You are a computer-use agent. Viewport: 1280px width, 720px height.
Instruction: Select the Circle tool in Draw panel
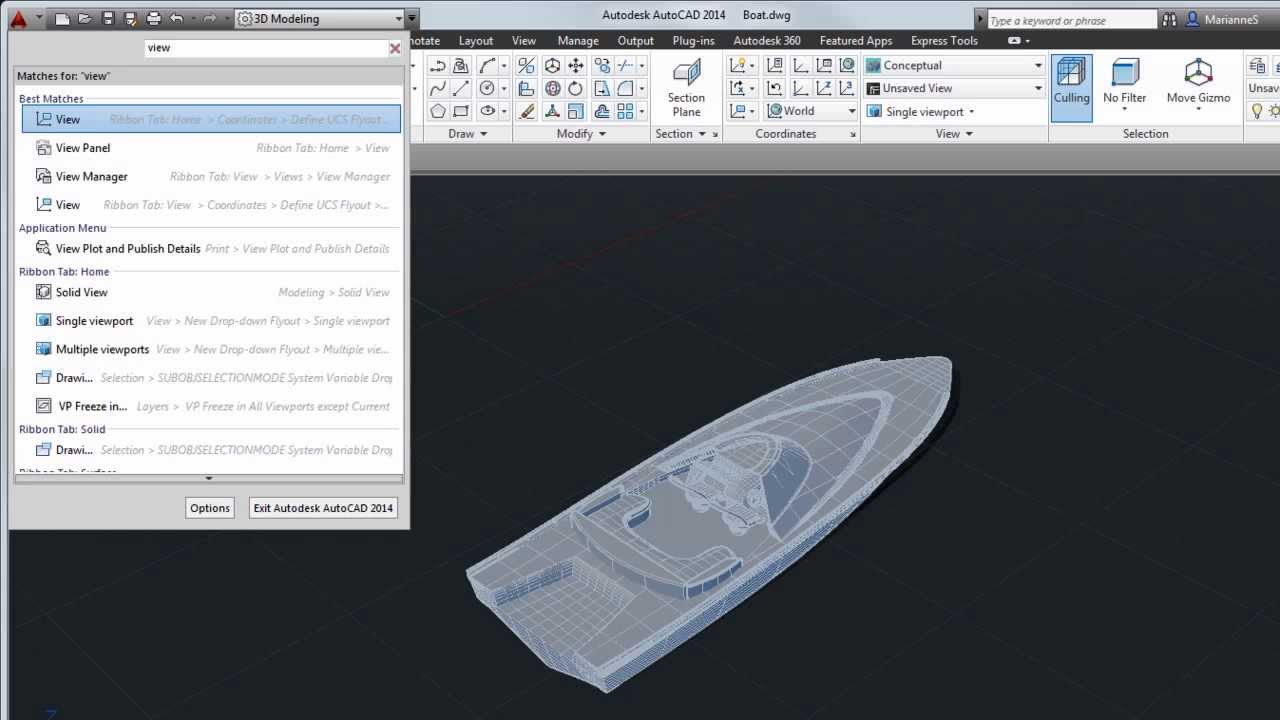[x=487, y=88]
